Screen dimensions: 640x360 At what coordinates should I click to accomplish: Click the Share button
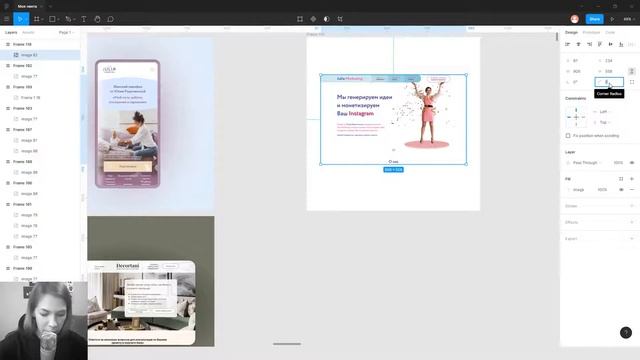595,19
